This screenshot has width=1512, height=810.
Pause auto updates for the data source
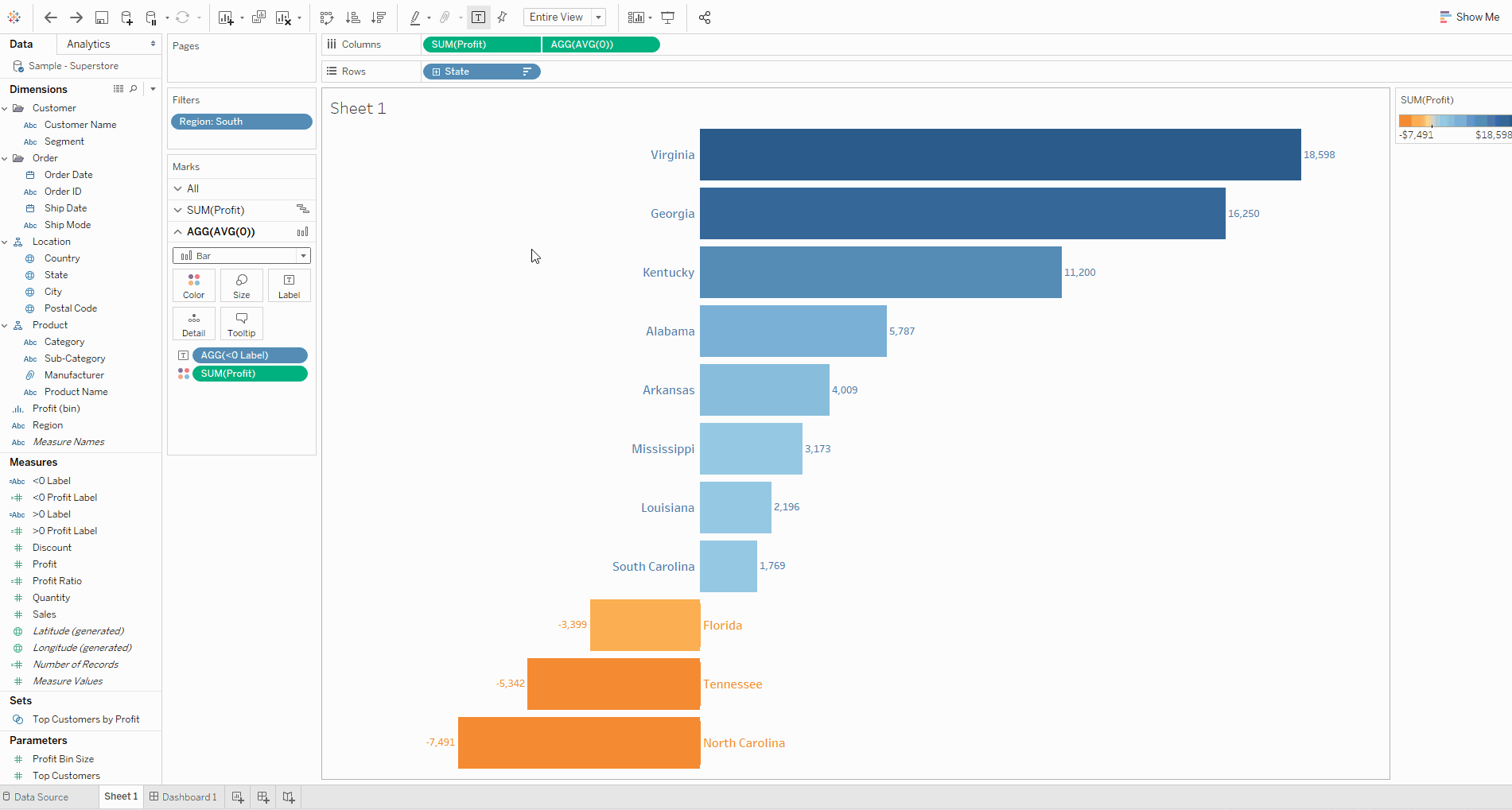151,17
